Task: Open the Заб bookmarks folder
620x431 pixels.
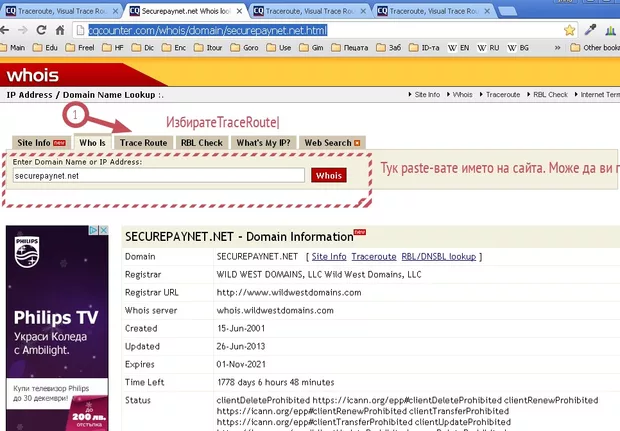Action: 388,48
